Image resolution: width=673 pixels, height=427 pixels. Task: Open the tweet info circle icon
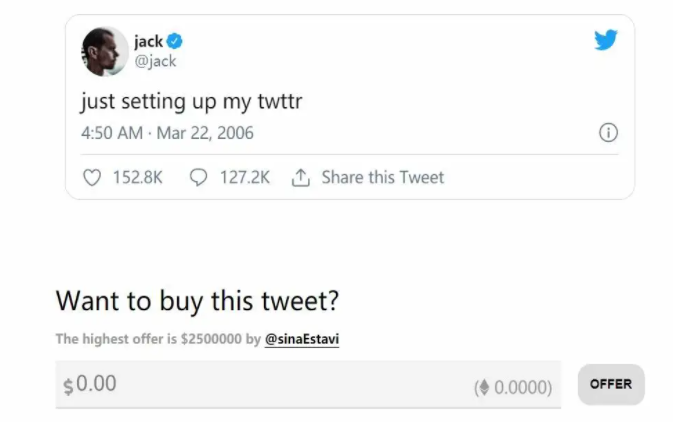point(608,133)
